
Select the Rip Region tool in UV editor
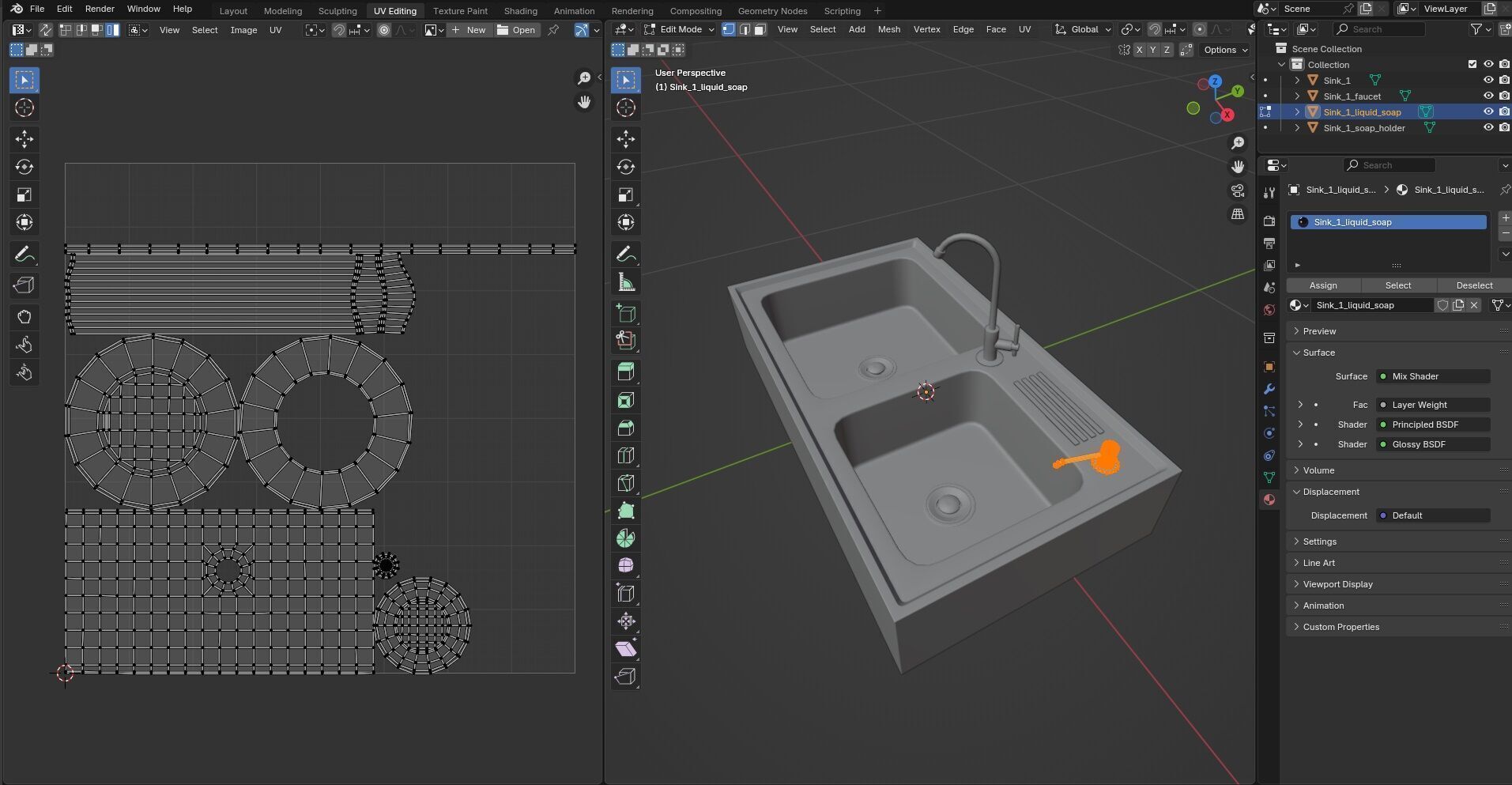point(25,285)
